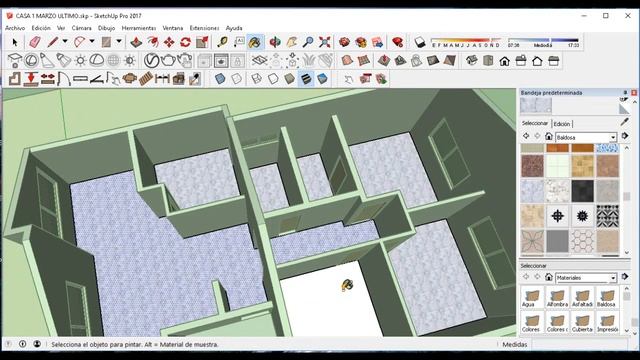
Task: Select the arrow Select tool
Action: point(15,42)
